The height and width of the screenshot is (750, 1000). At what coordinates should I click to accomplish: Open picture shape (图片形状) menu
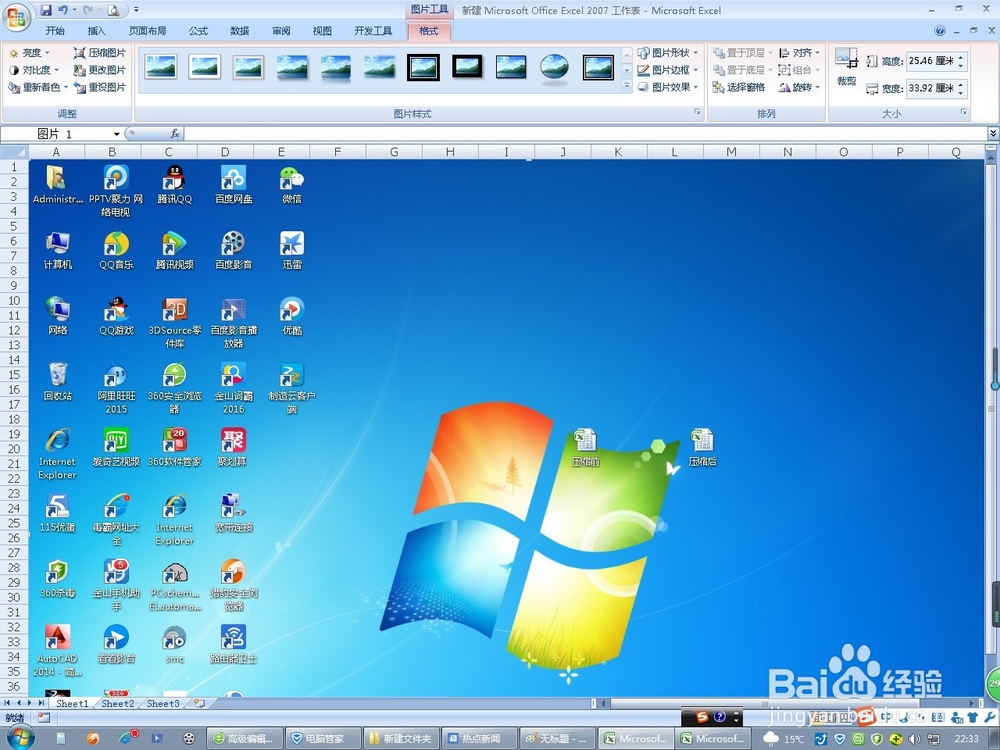pos(668,53)
